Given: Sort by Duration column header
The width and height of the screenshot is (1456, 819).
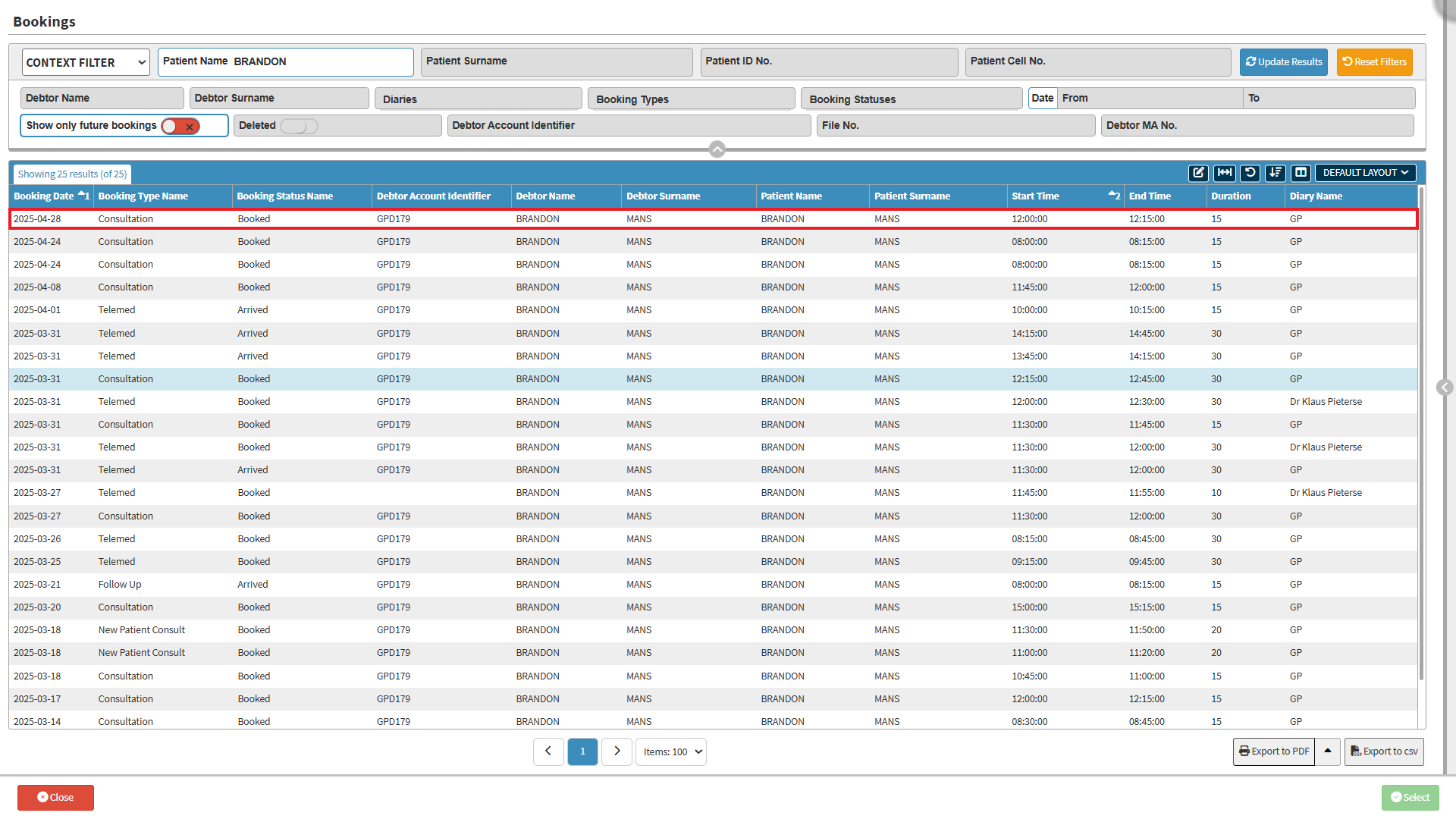Looking at the screenshot, I should click(x=1231, y=196).
